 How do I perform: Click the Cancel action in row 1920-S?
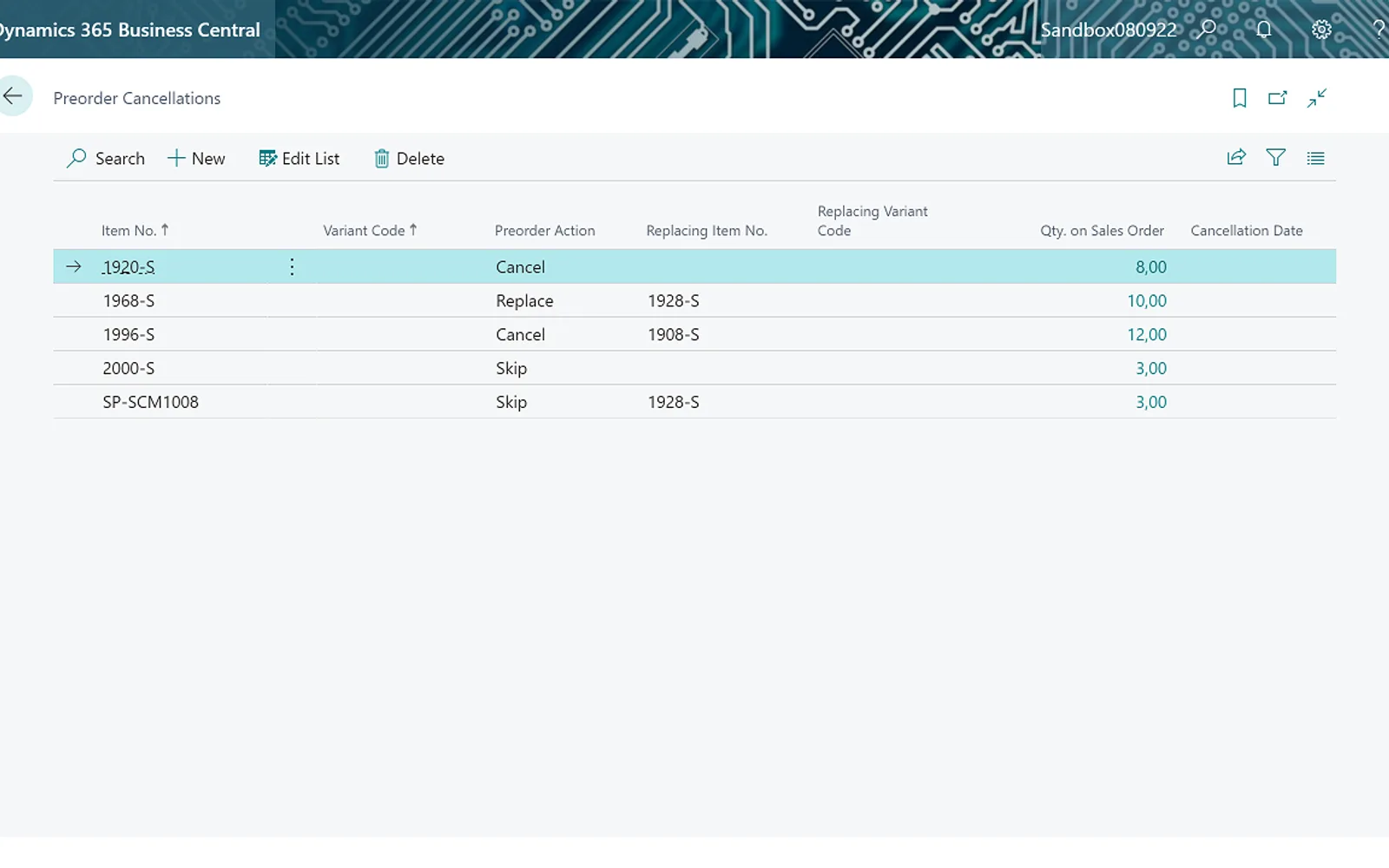click(520, 266)
